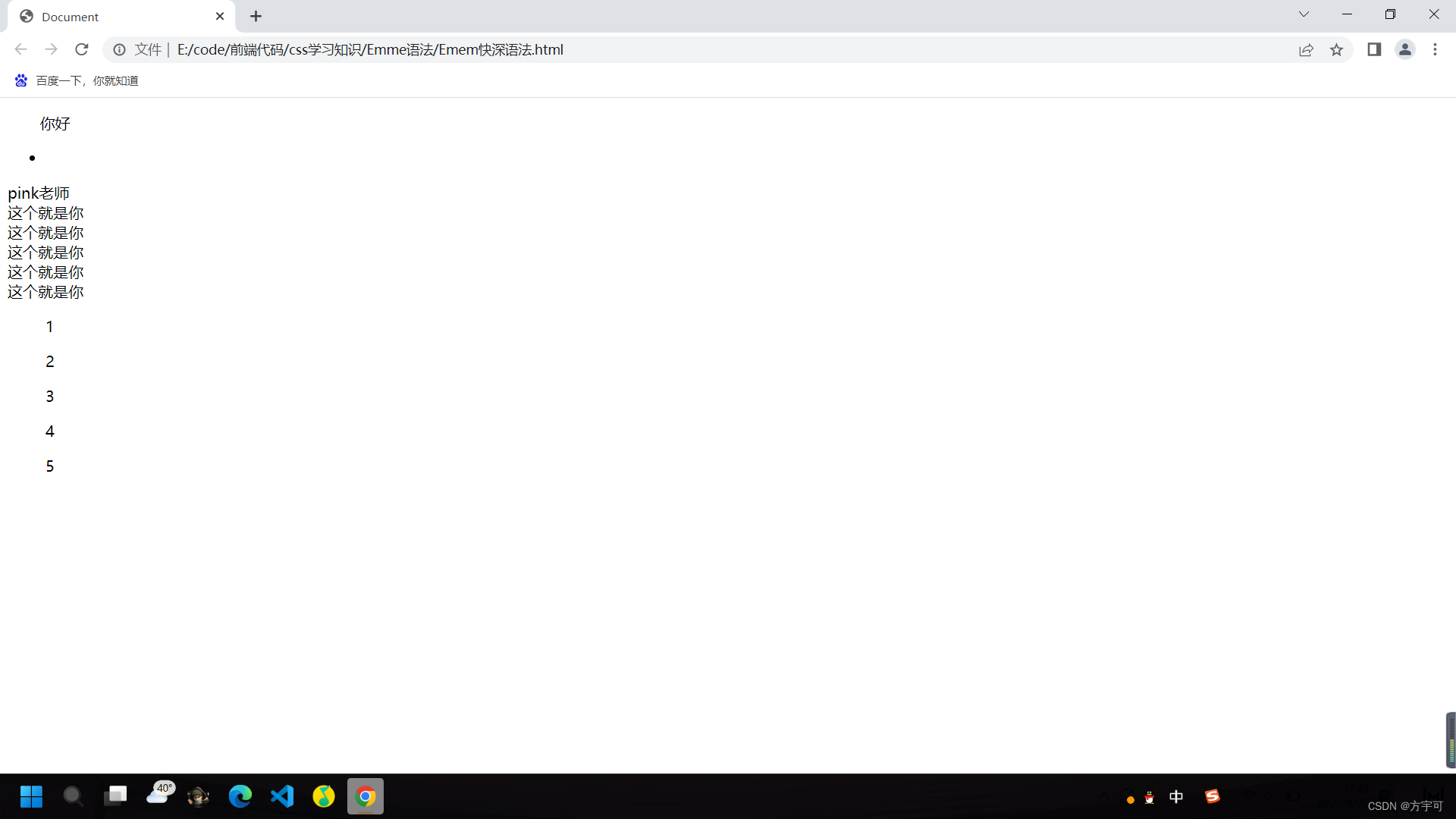The height and width of the screenshot is (819, 1456).
Task: Open the Baidu bookmark link
Action: click(77, 80)
